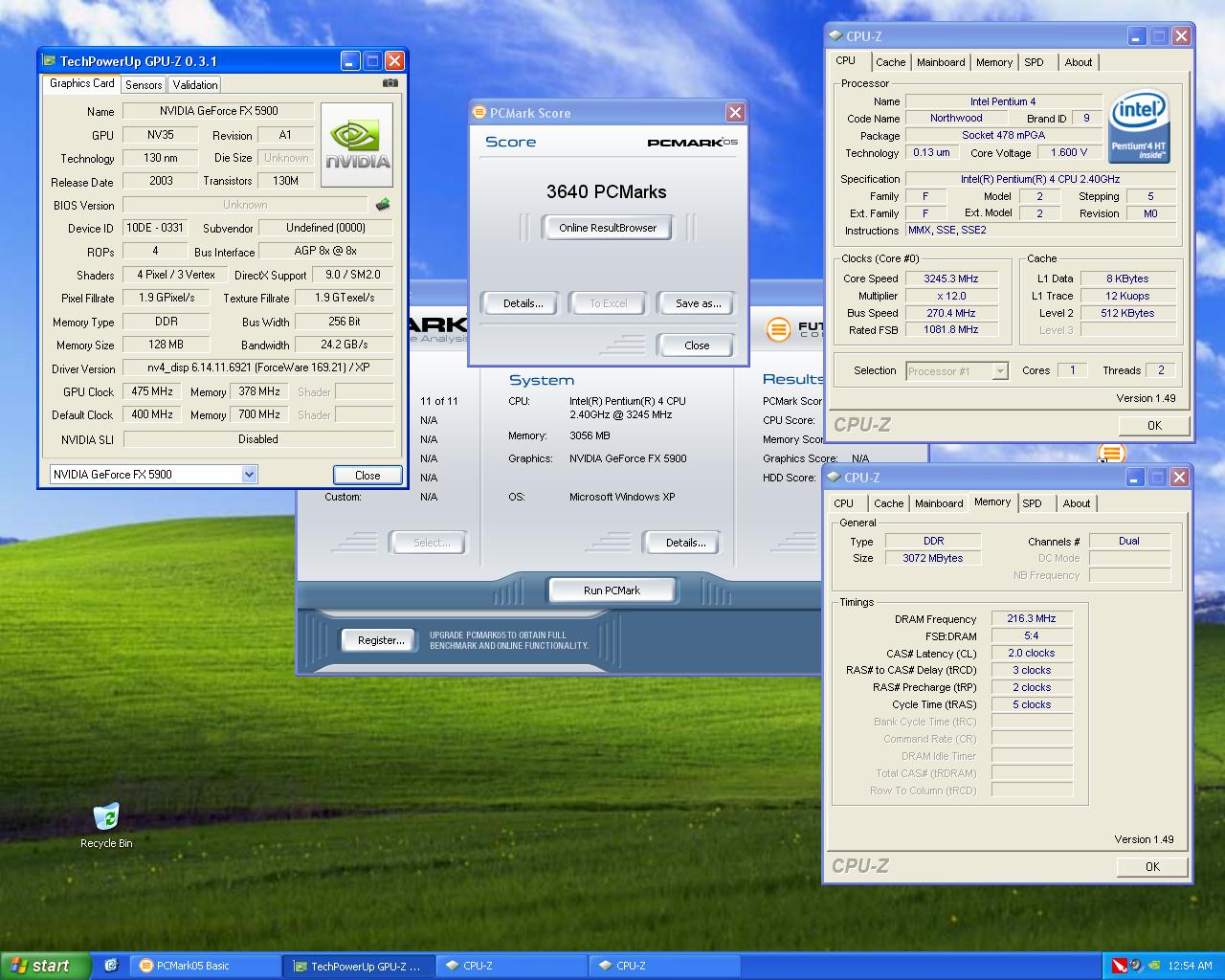Click the Details... button in PCMark Score dialog
The height and width of the screenshot is (980, 1225).
(523, 303)
